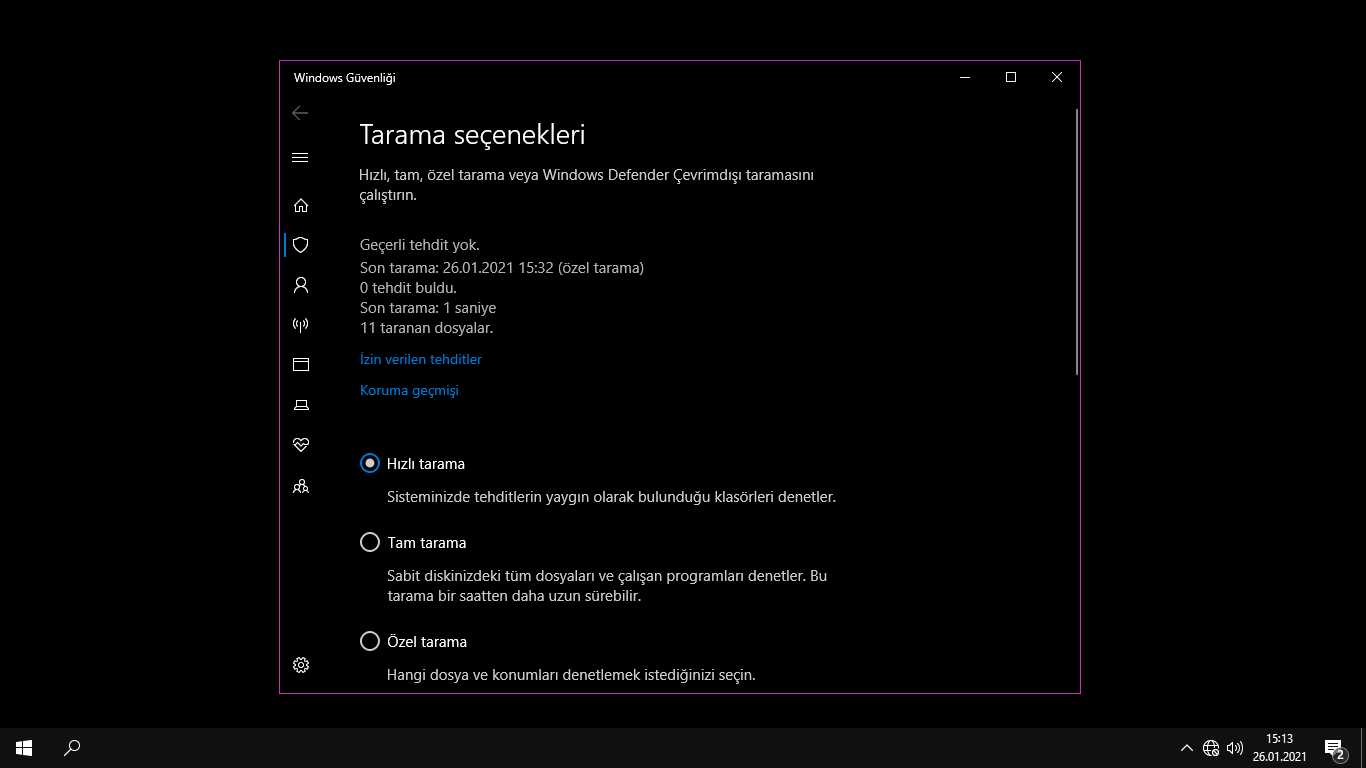Open Device performance & health heart icon

pos(300,444)
